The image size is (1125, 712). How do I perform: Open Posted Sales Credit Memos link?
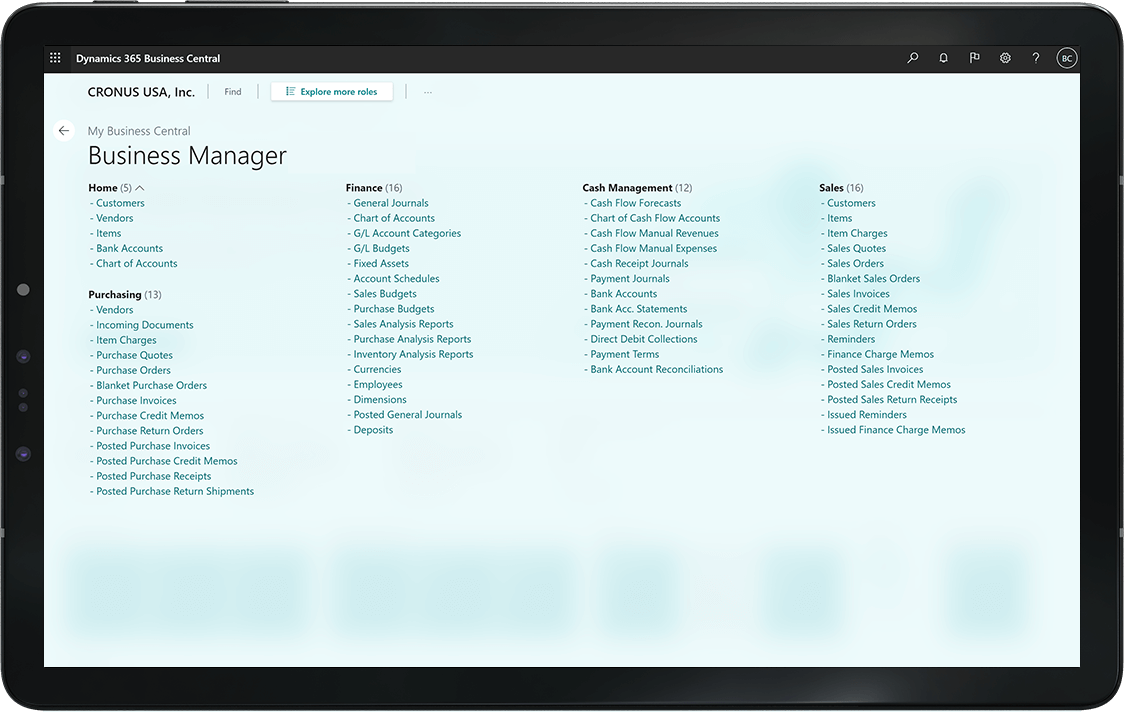(x=888, y=385)
